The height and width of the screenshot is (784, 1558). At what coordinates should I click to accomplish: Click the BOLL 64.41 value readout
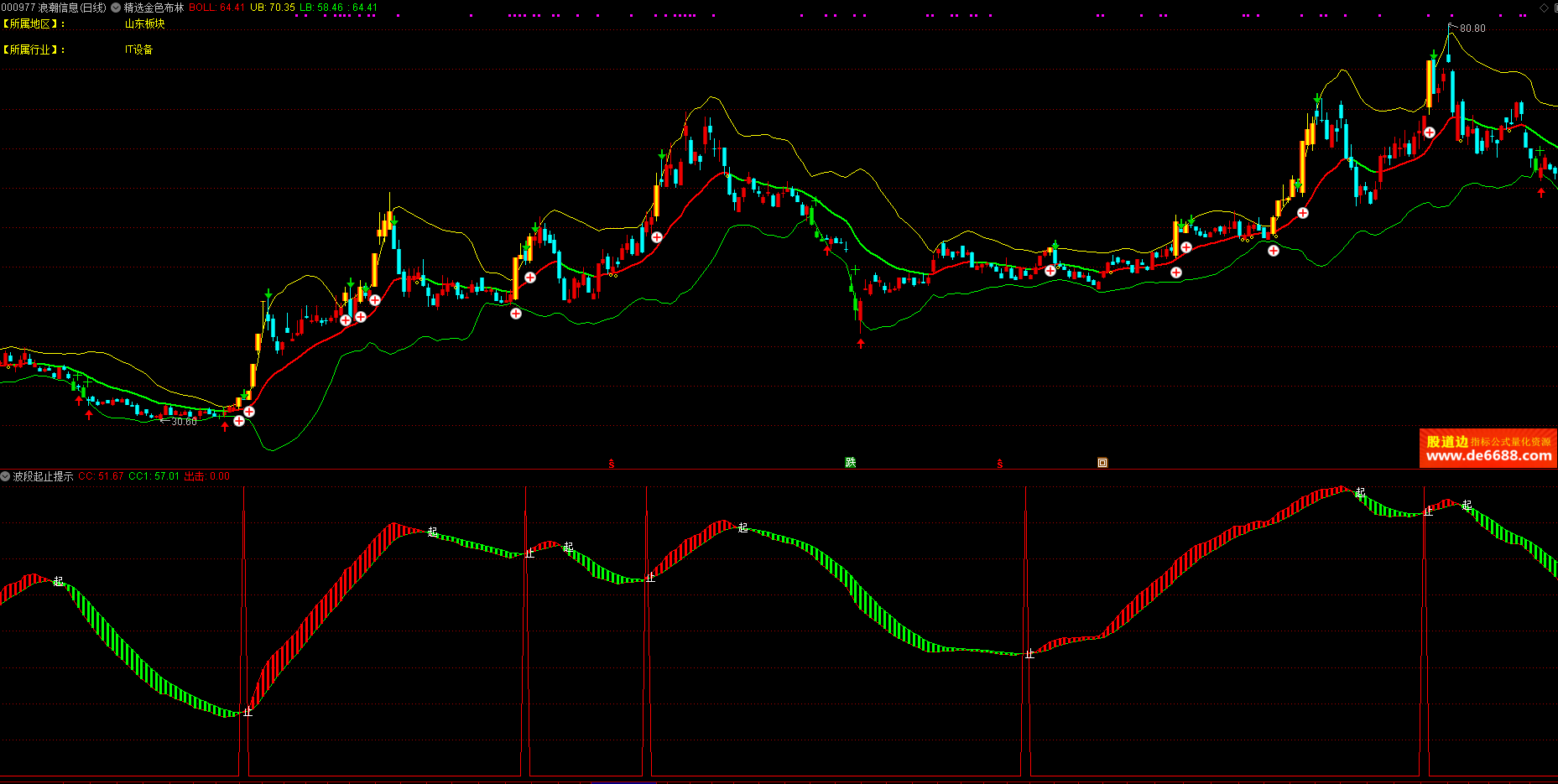(216, 8)
